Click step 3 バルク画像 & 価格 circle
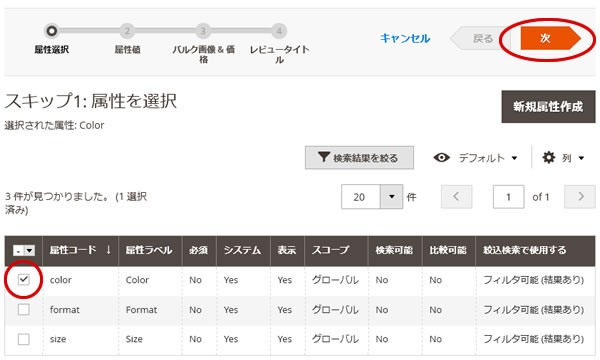The image size is (600, 360). [x=203, y=31]
